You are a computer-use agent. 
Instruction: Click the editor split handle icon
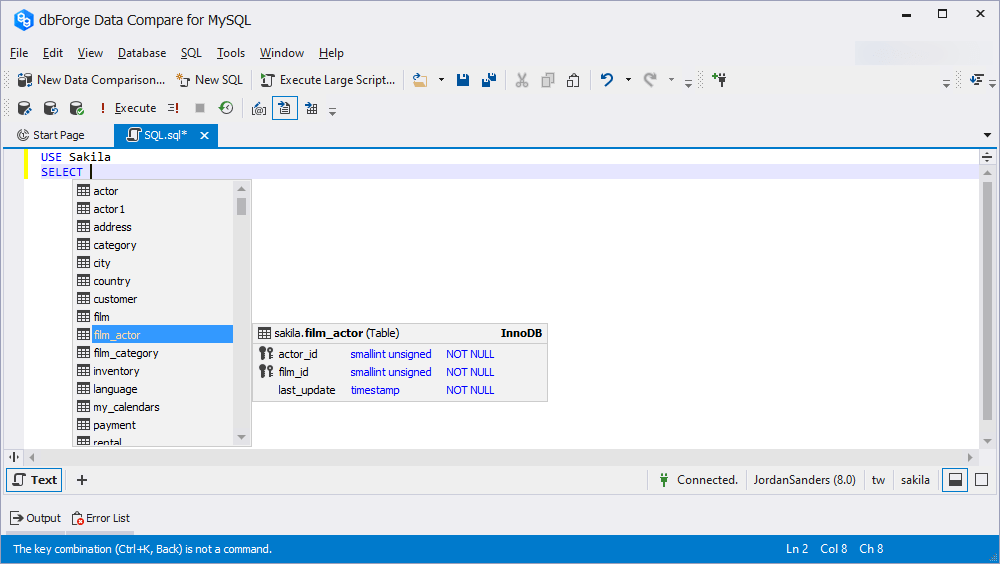987,157
